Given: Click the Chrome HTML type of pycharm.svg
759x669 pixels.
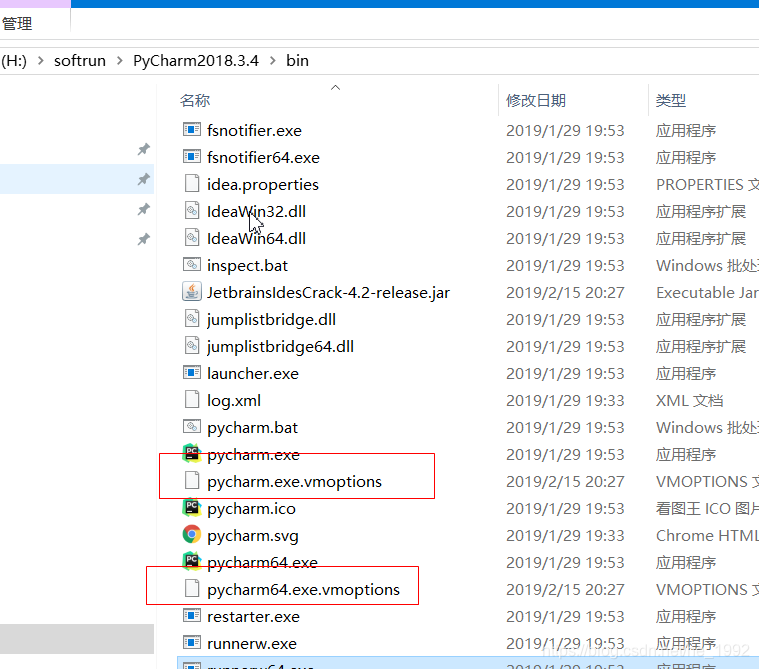Looking at the screenshot, I should (707, 535).
